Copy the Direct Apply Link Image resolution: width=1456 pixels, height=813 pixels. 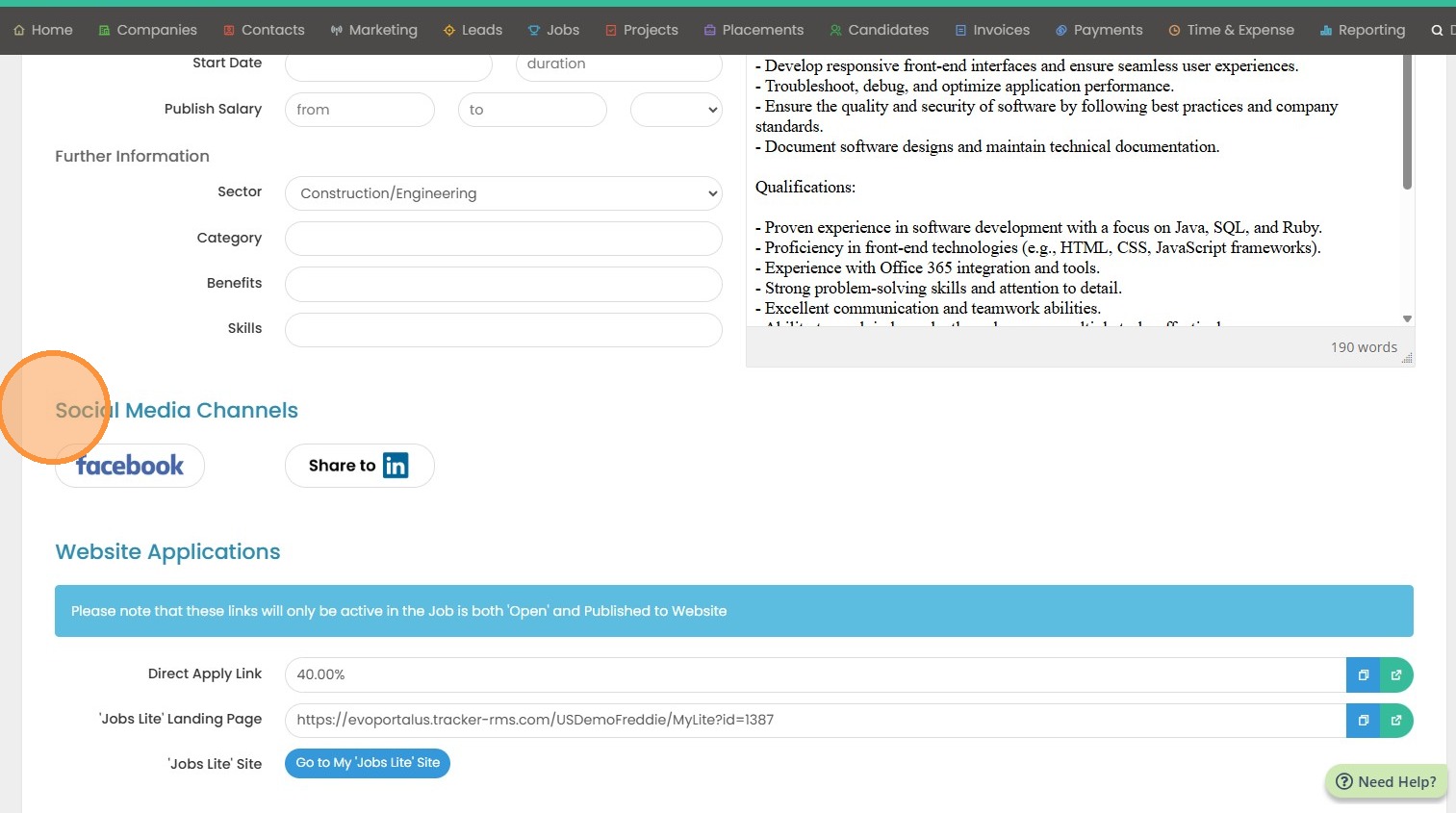click(1363, 675)
